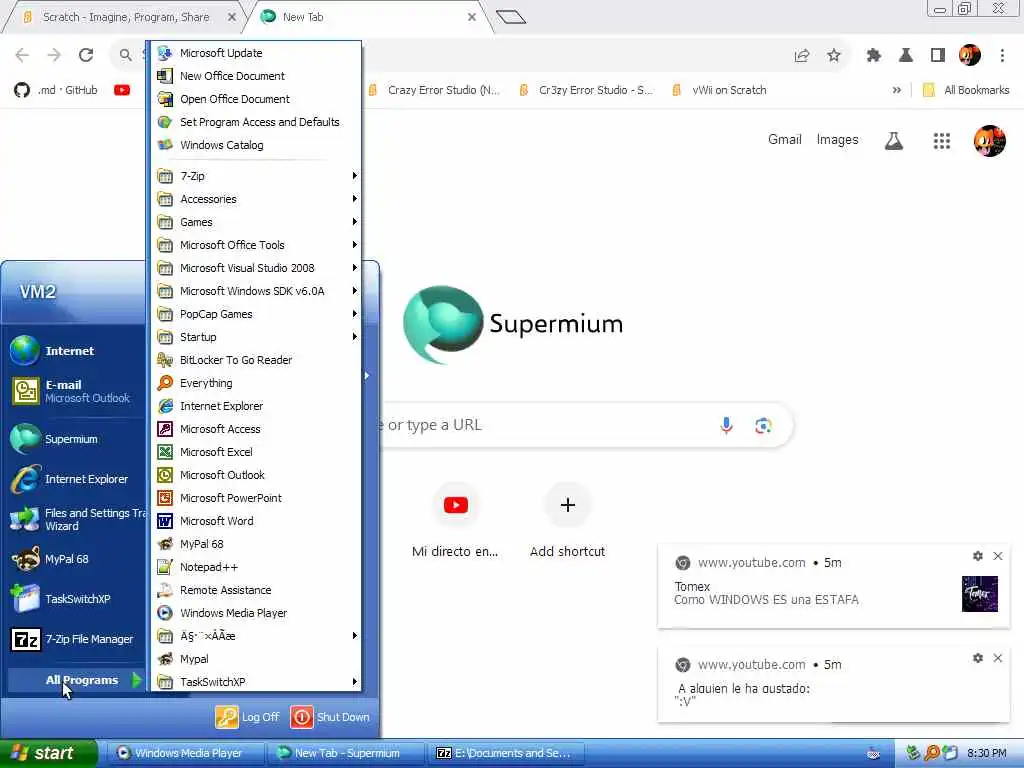
Task: Click the Gmail link
Action: 784,140
